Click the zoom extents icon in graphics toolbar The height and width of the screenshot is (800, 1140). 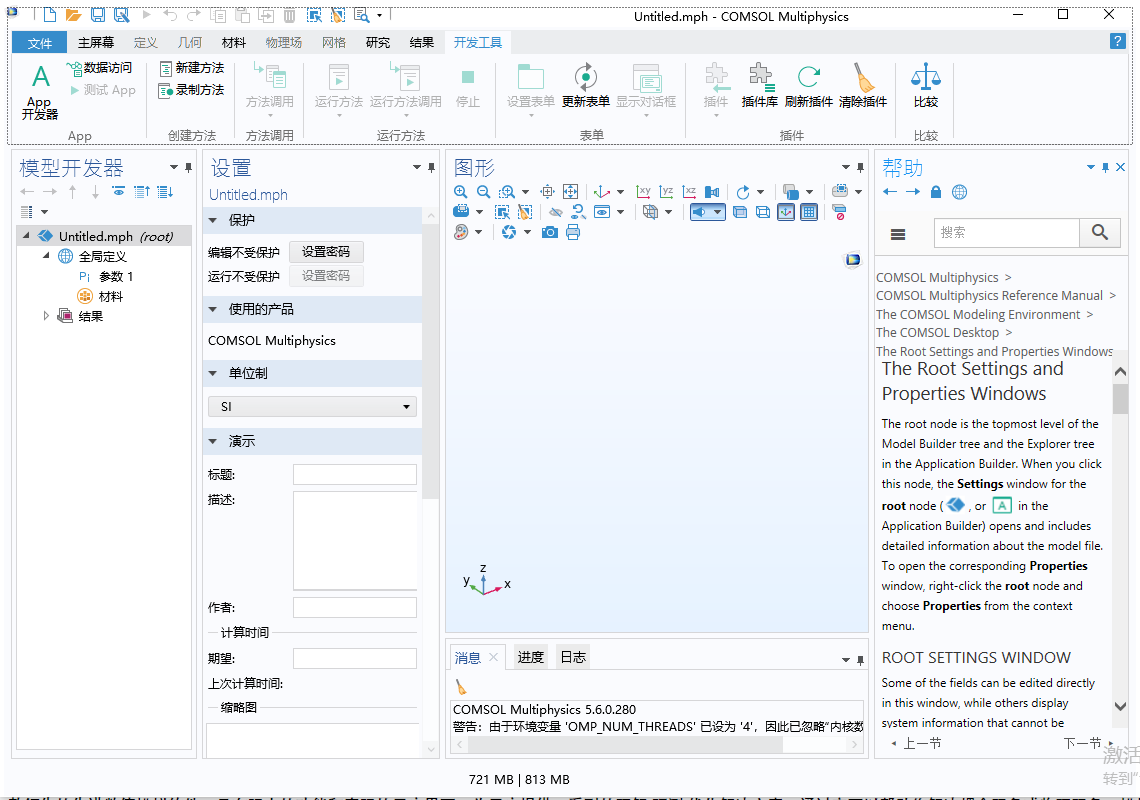(570, 192)
